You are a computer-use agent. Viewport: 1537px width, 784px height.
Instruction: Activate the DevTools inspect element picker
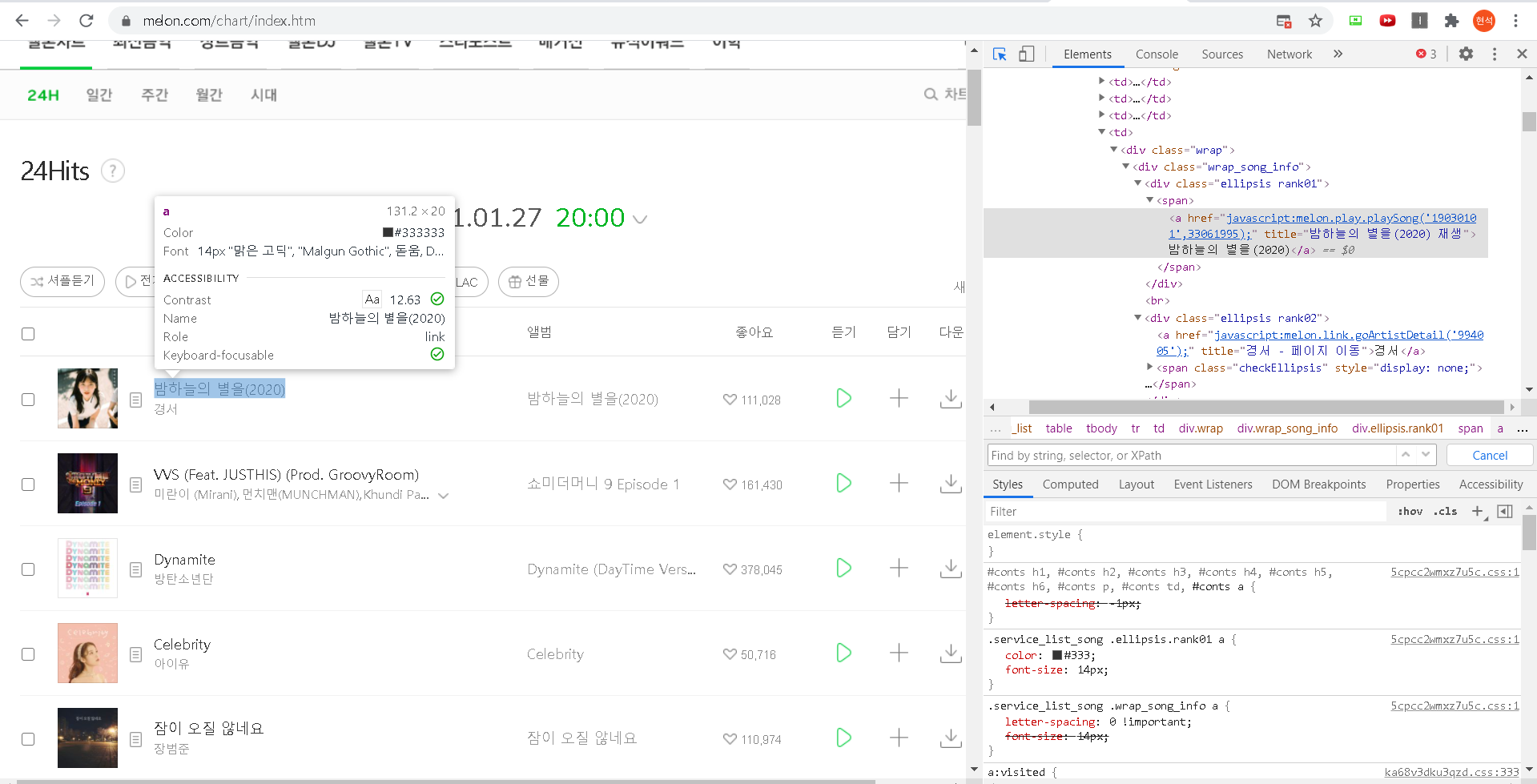click(1000, 54)
